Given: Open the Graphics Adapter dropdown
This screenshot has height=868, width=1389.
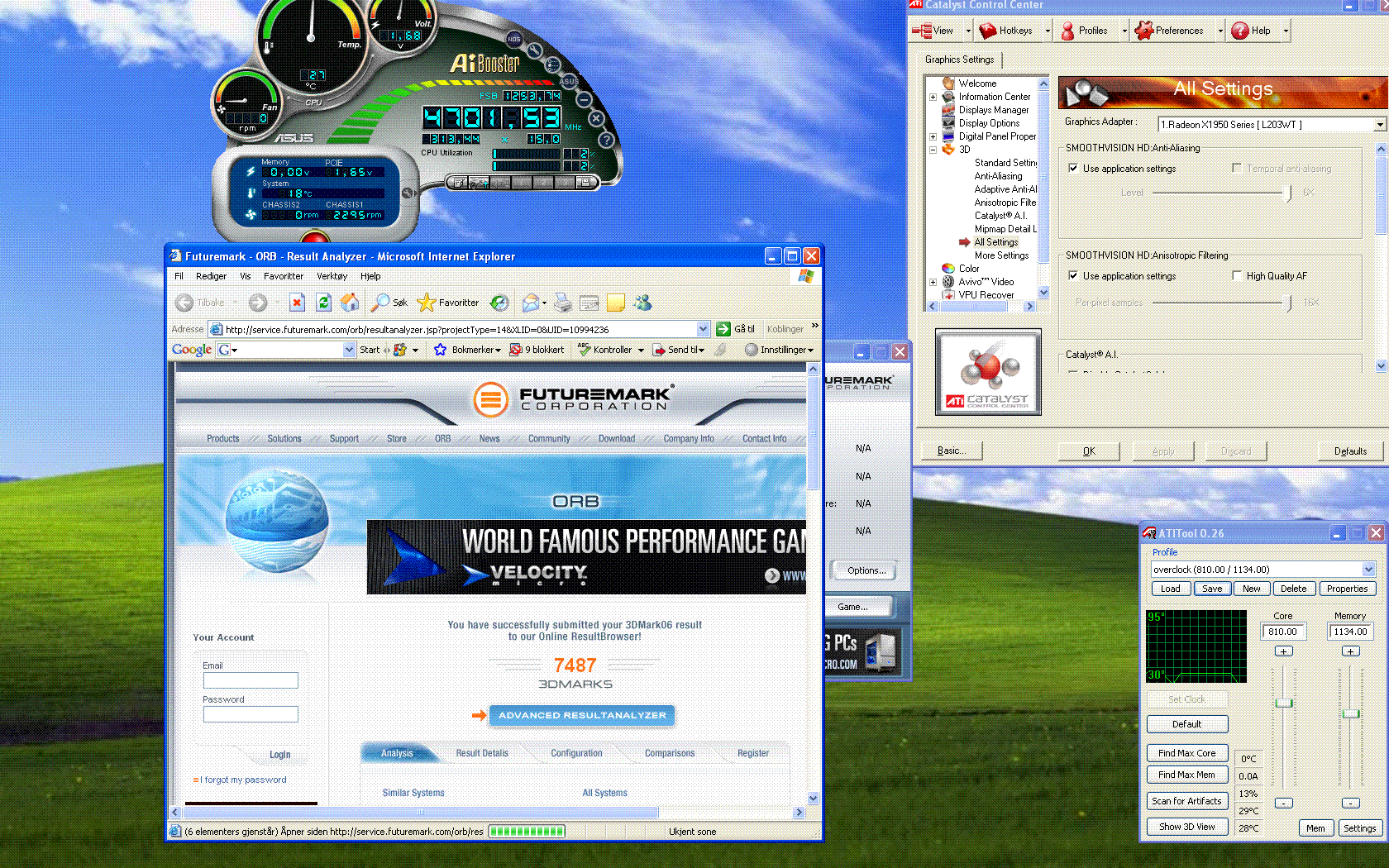Looking at the screenshot, I should click(x=1379, y=125).
